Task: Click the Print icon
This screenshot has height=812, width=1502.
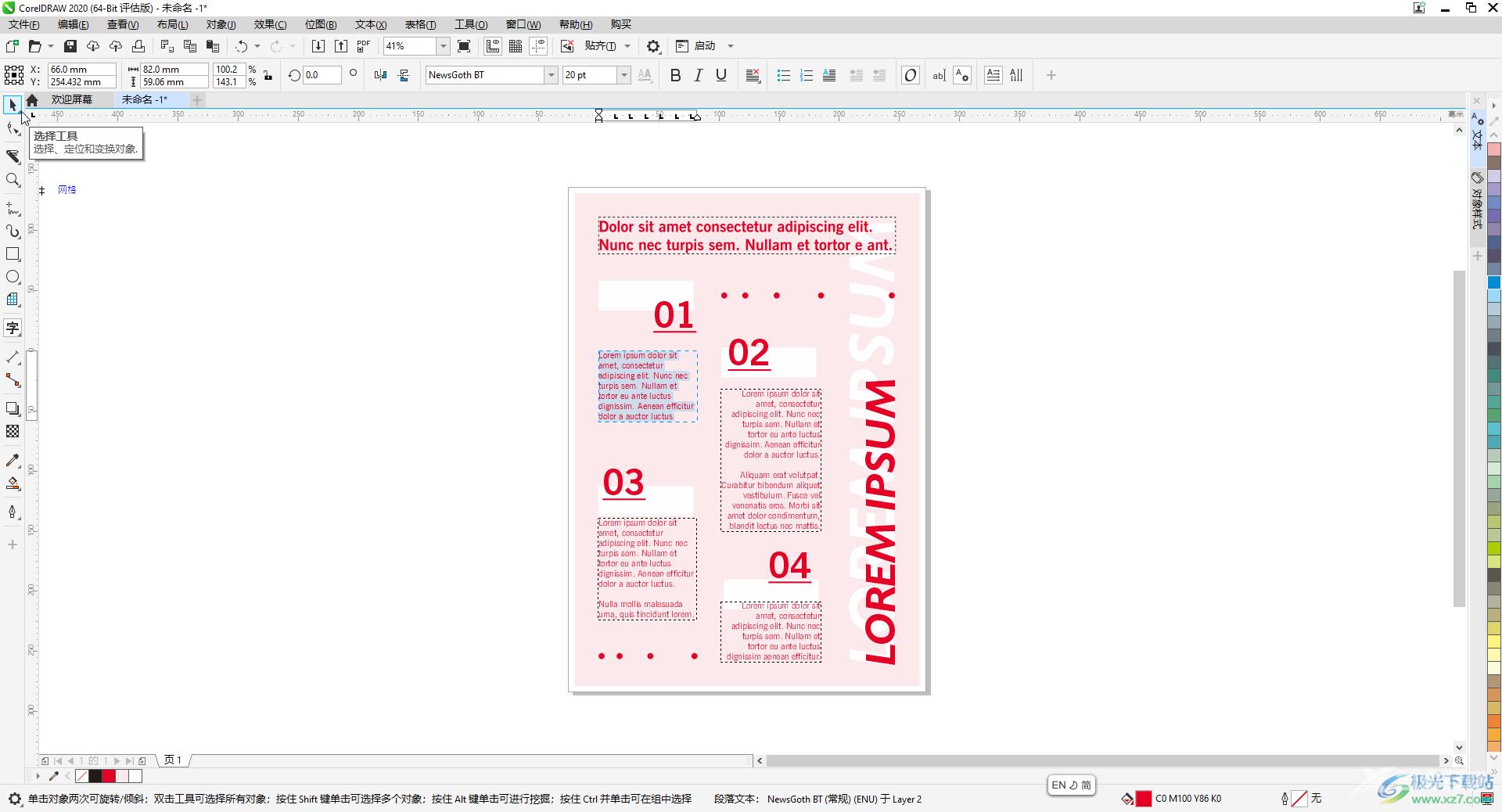Action: point(138,46)
